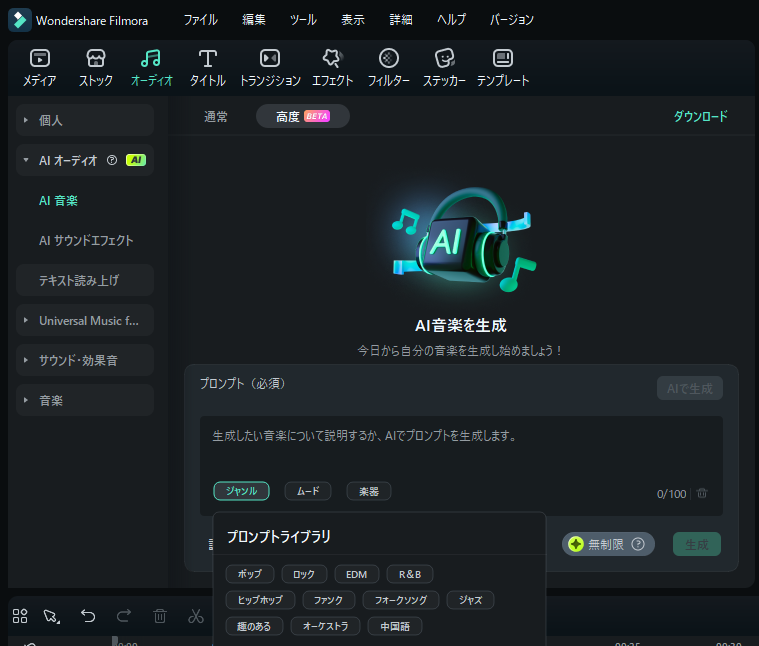Viewport: 759px width, 646px height.
Task: Collapse the AI オーディオ sidebar section
Action: click(27, 160)
